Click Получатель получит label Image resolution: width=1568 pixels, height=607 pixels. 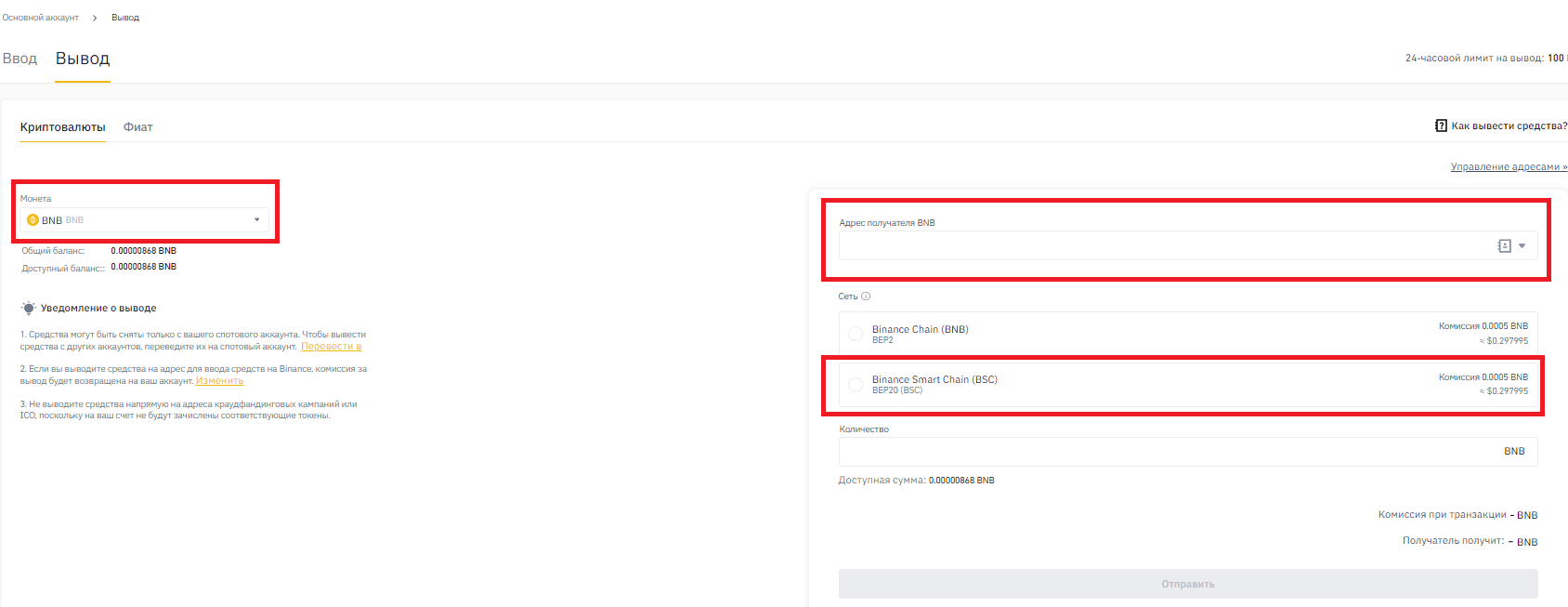pos(1454,541)
